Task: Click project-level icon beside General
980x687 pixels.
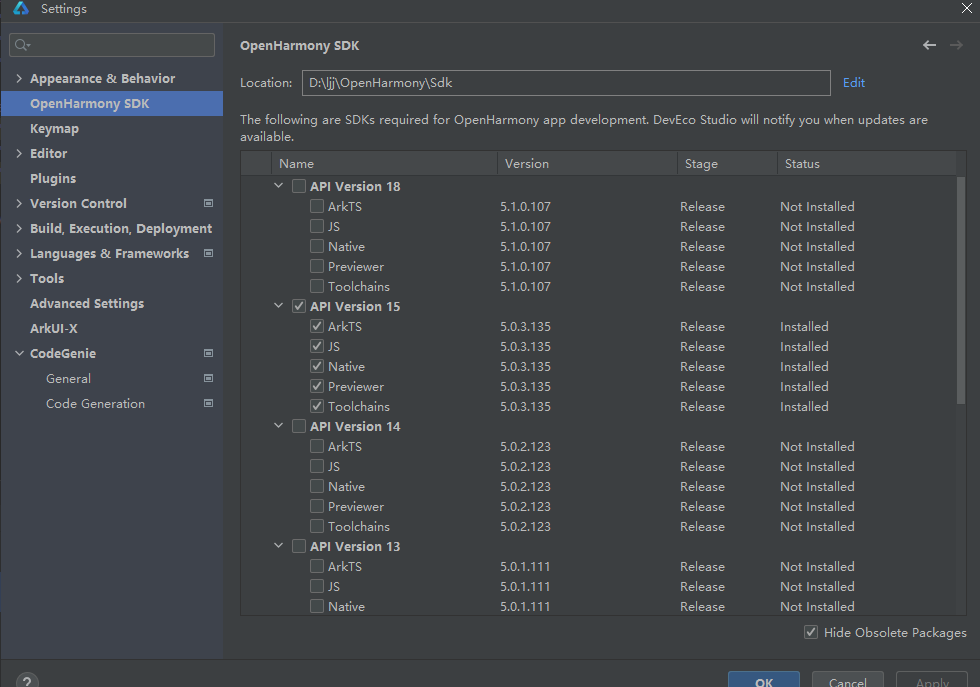Action: [209, 378]
